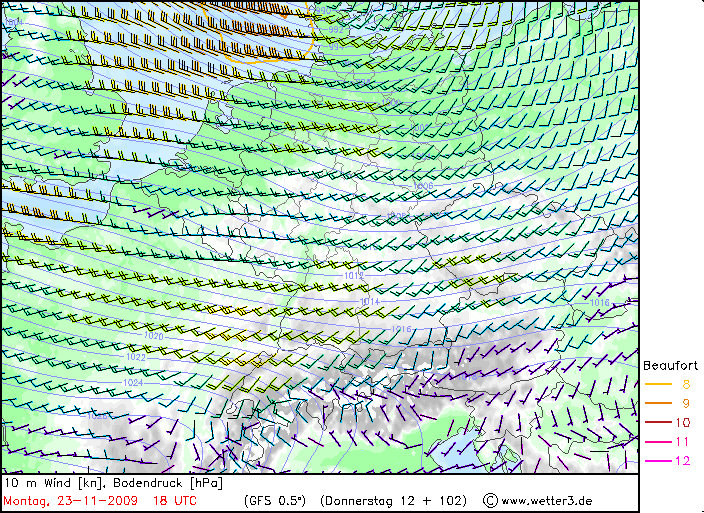Click the 1014 isobar label

tap(370, 302)
